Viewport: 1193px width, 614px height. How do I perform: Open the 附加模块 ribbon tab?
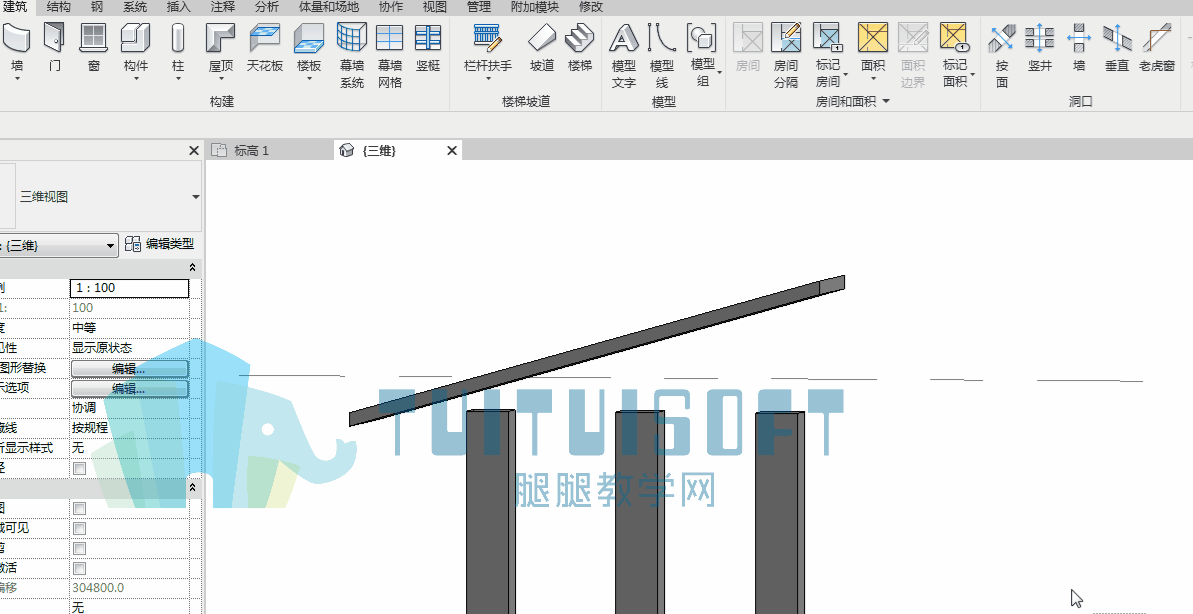[535, 7]
